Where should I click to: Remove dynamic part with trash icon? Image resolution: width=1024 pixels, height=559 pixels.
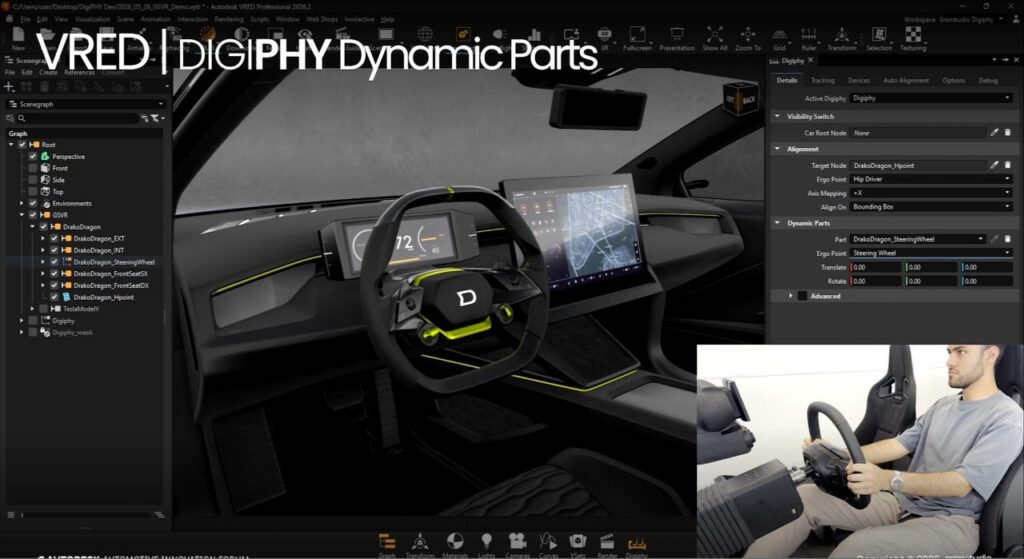coord(1008,239)
